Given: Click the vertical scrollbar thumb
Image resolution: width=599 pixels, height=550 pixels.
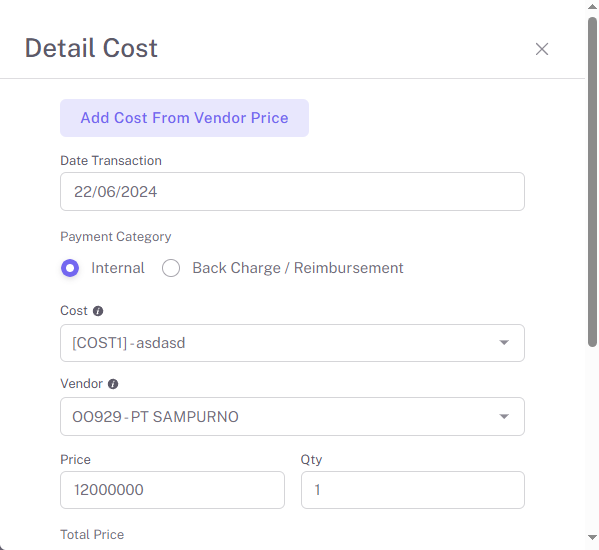Looking at the screenshot, I should (593, 181).
